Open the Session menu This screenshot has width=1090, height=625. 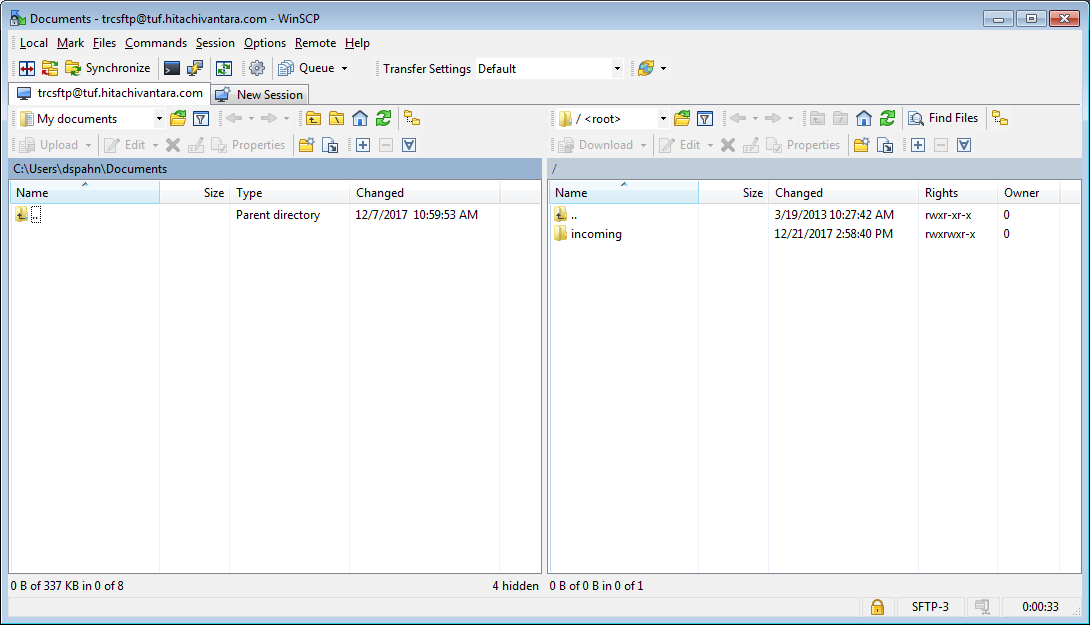[215, 43]
